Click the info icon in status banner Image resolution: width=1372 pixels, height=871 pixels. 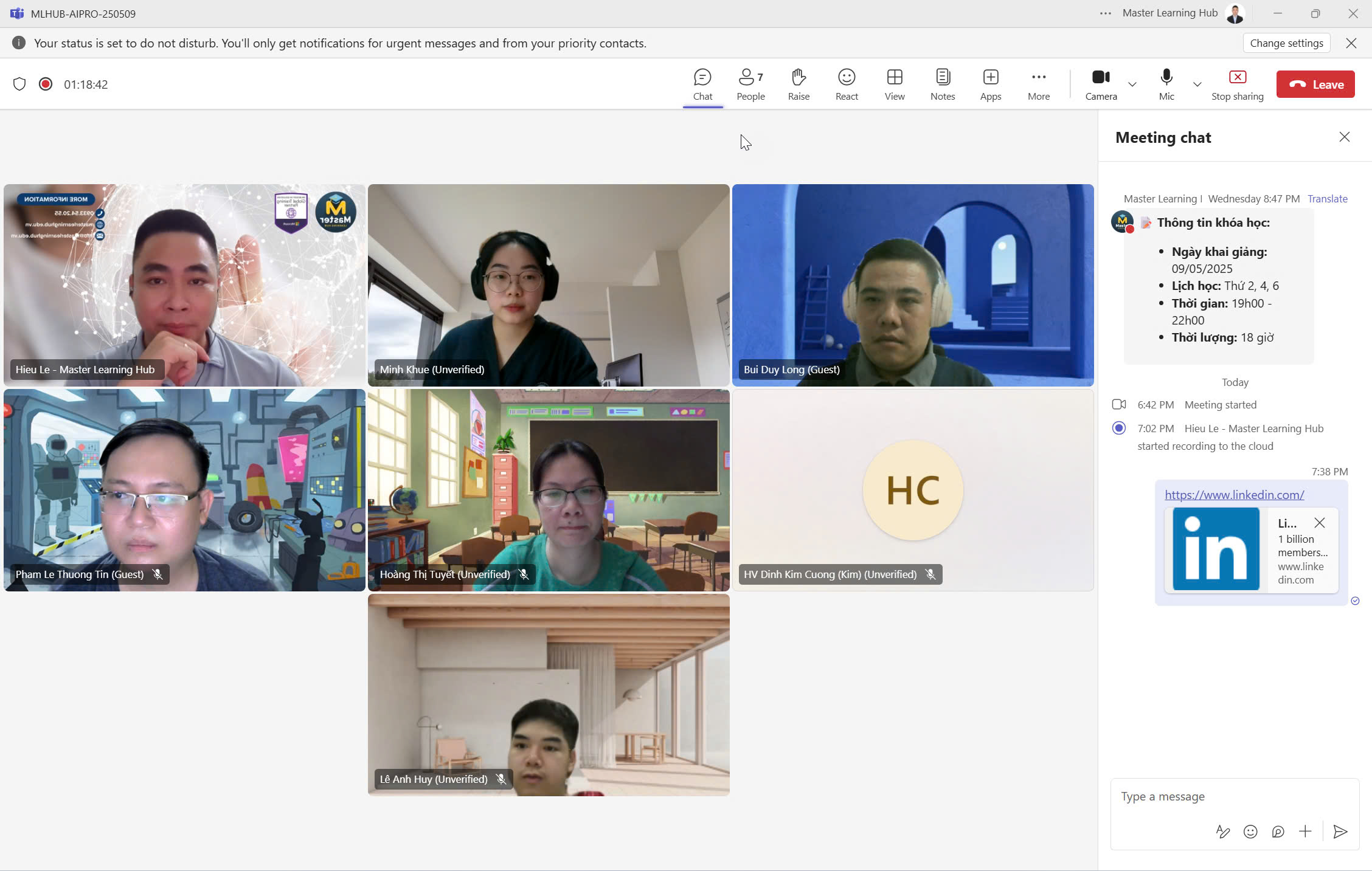19,43
